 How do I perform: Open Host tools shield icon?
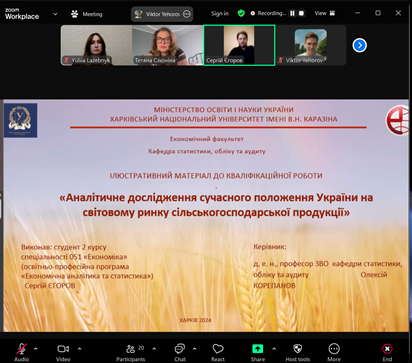297,349
